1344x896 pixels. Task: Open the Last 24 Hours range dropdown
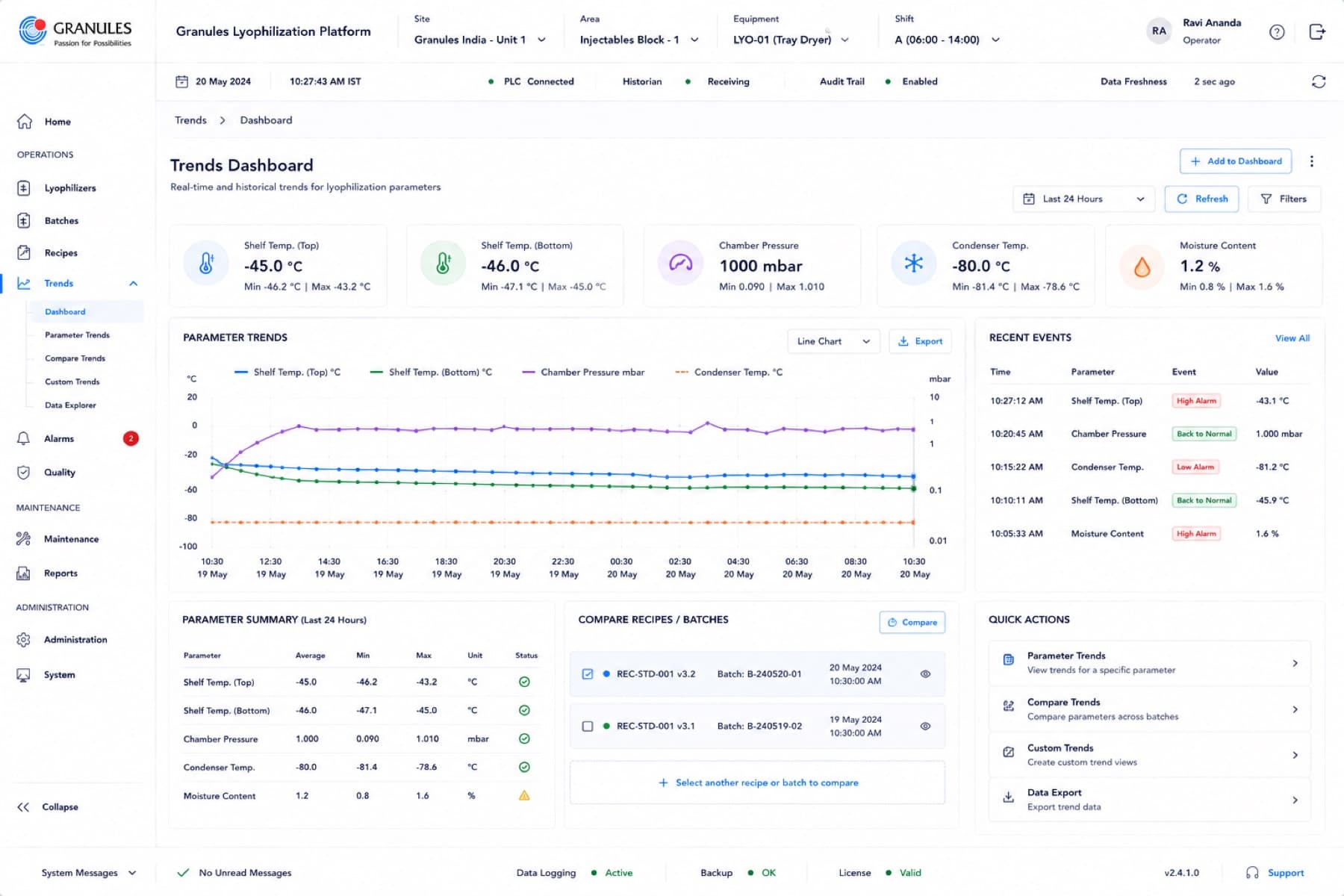pos(1083,199)
